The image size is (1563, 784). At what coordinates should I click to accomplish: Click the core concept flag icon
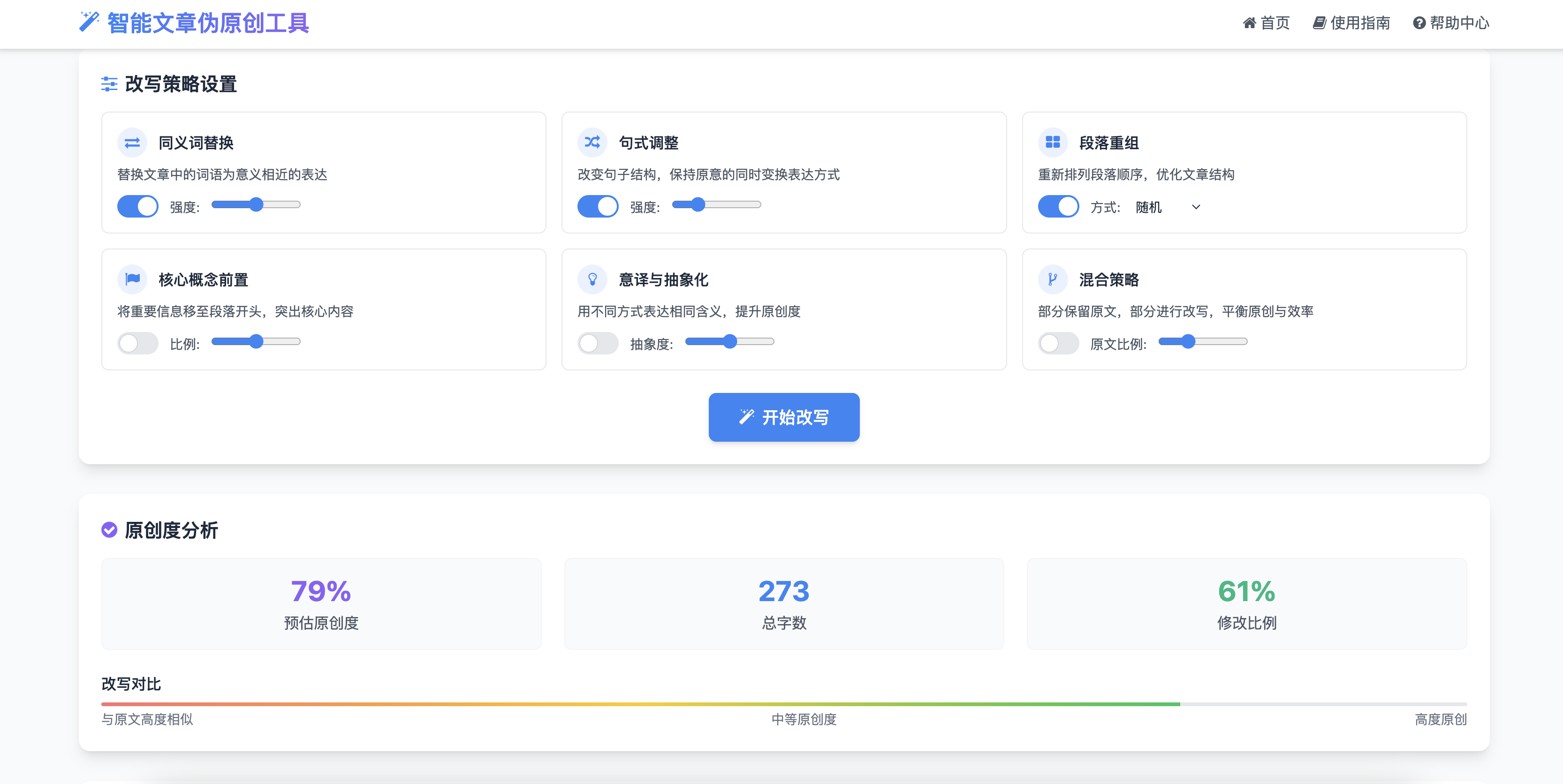pos(132,279)
